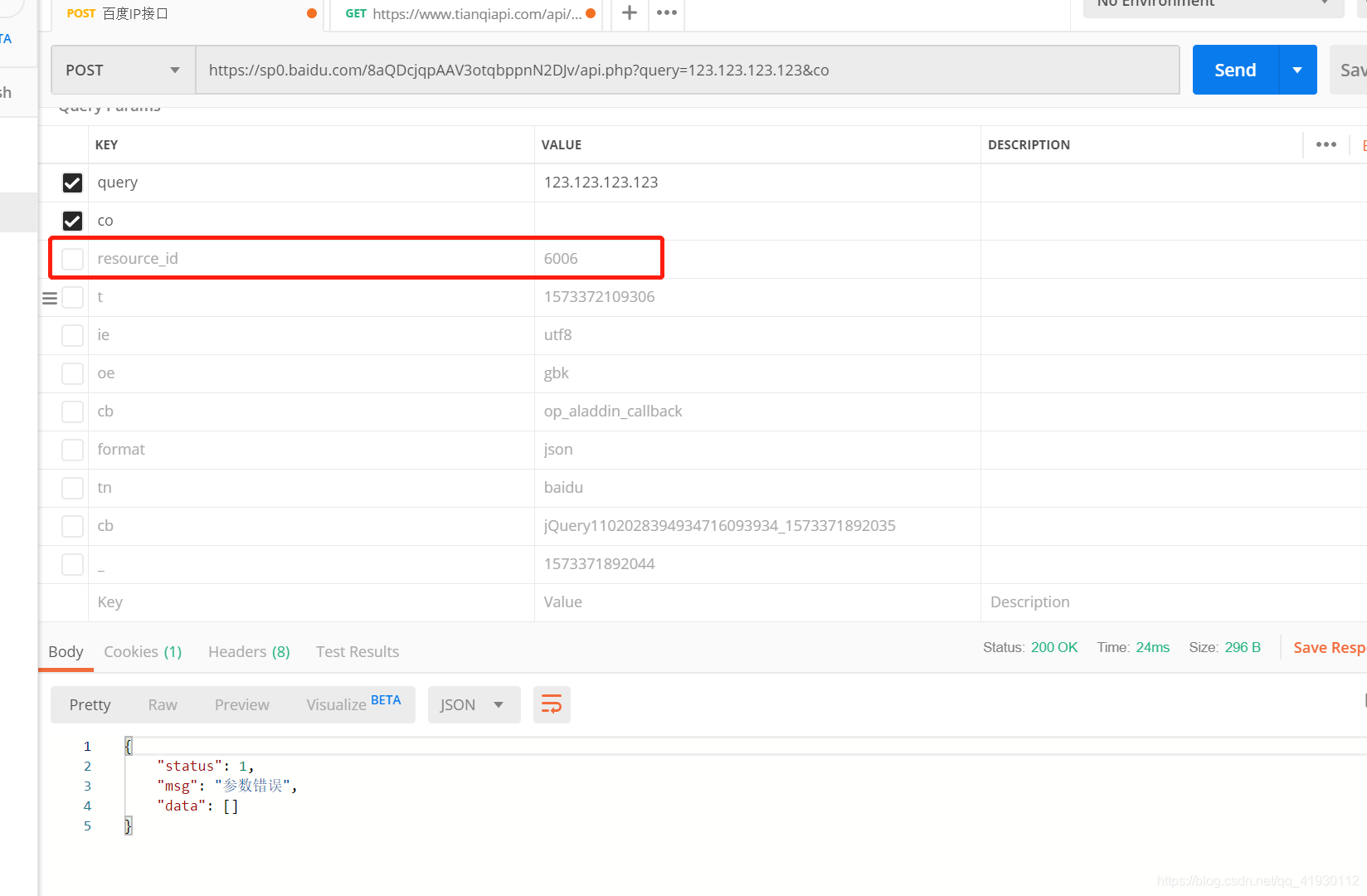The image size is (1367, 896).
Task: Uncheck the query parameter checkbox
Action: pyautogui.click(x=72, y=183)
